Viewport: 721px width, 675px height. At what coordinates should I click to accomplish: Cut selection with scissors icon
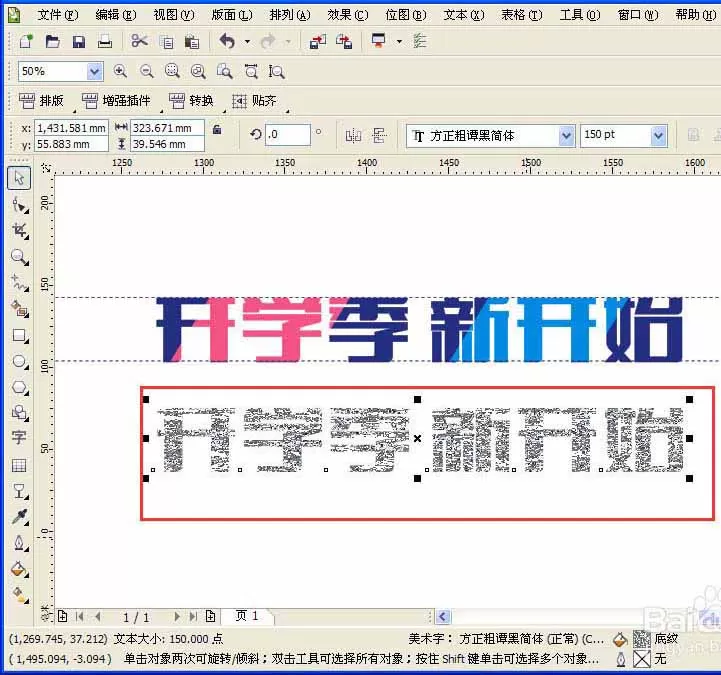click(x=139, y=41)
